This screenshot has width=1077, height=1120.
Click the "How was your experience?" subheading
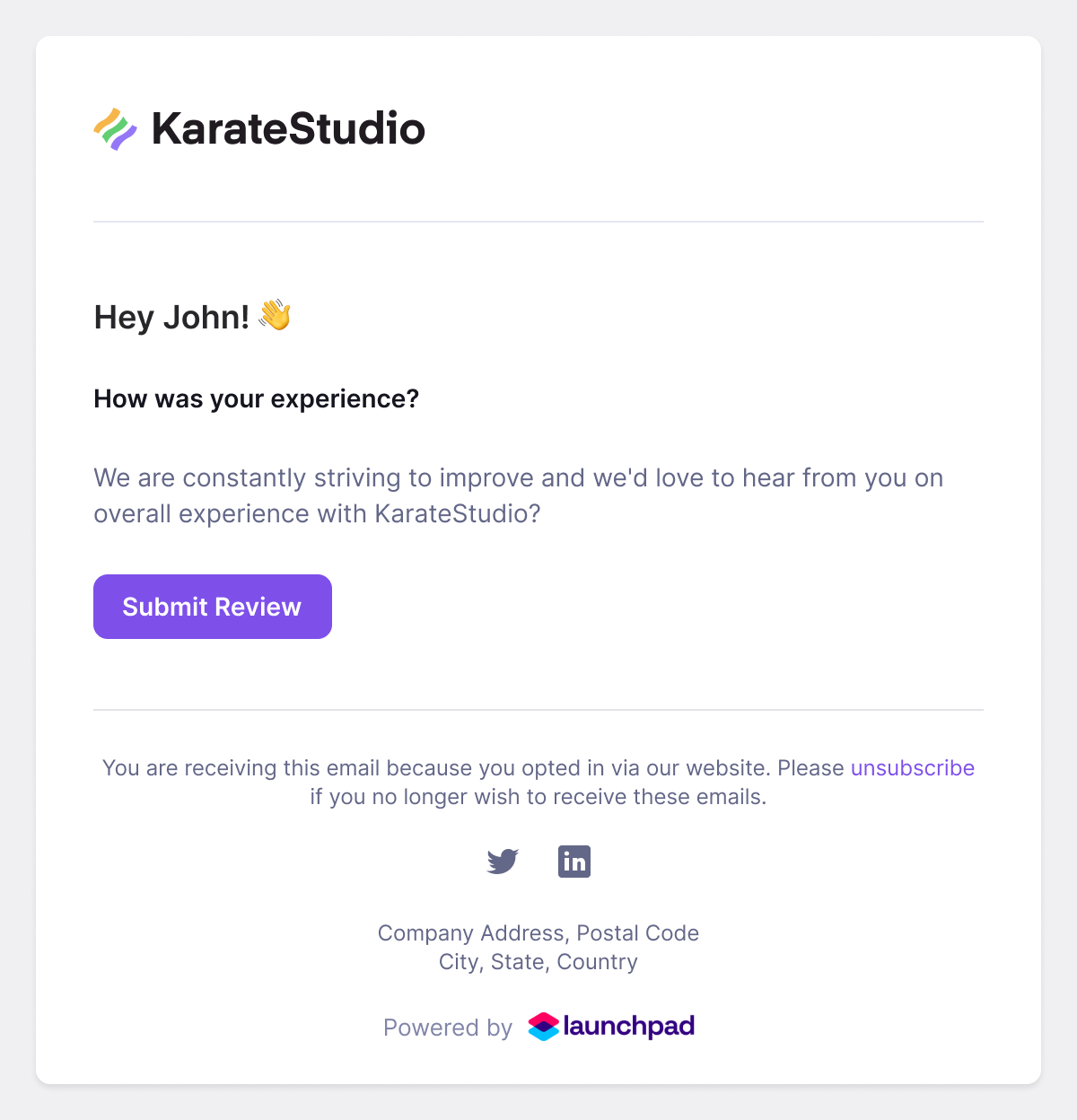click(256, 399)
